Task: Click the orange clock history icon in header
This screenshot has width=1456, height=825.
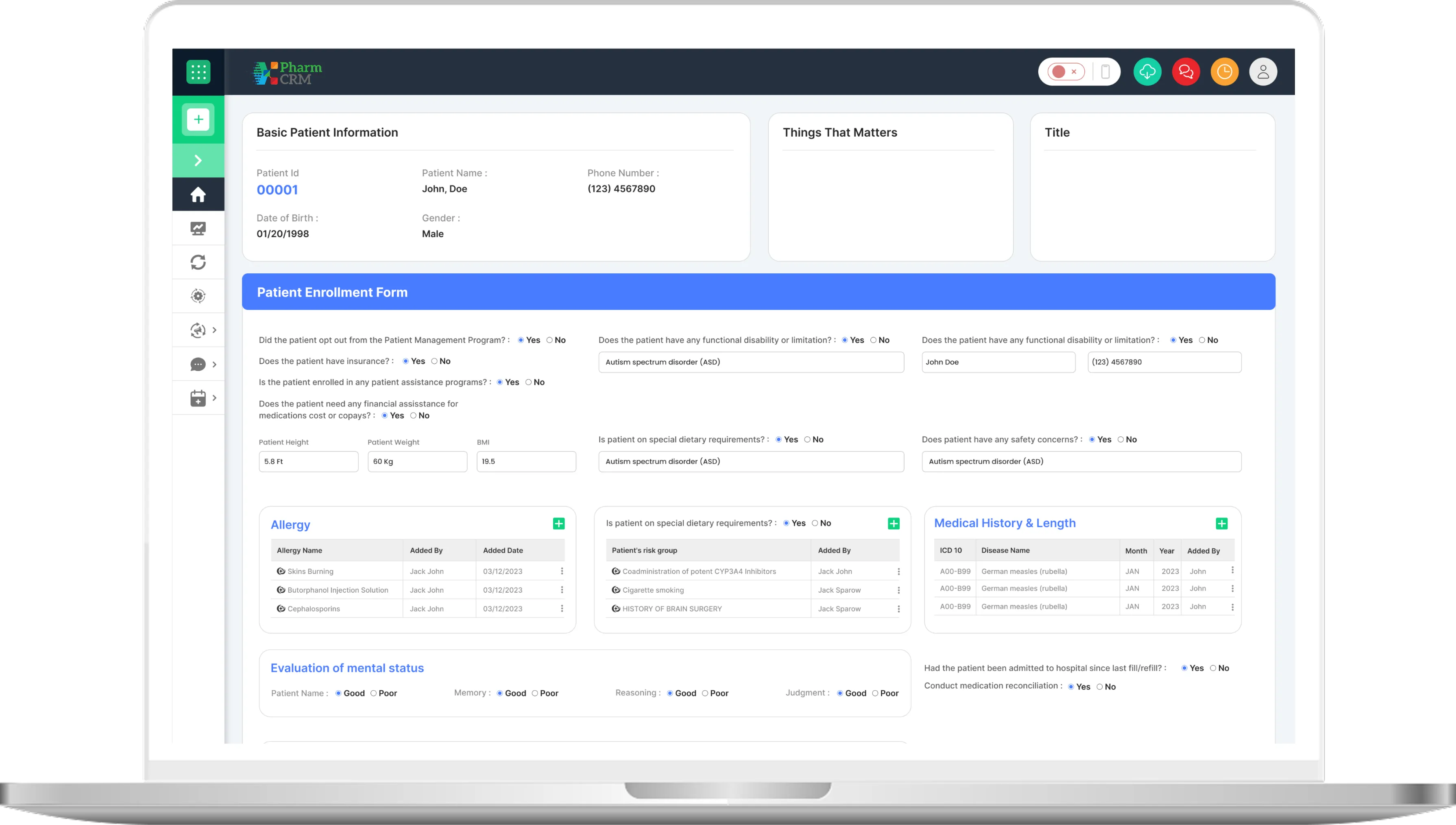Action: 1225,72
